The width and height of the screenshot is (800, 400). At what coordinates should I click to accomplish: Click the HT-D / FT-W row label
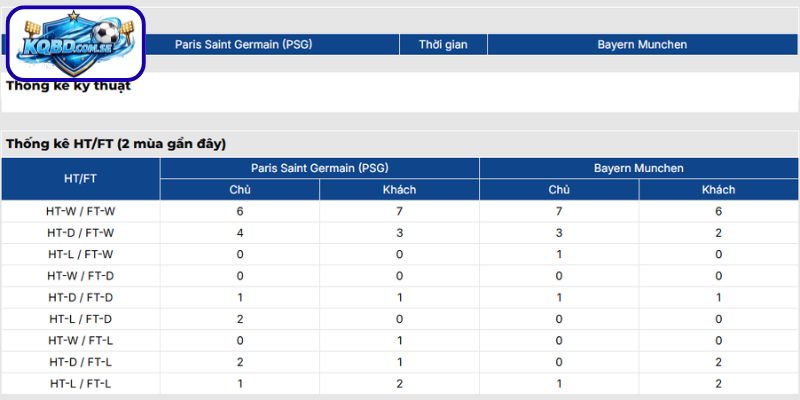tap(80, 233)
